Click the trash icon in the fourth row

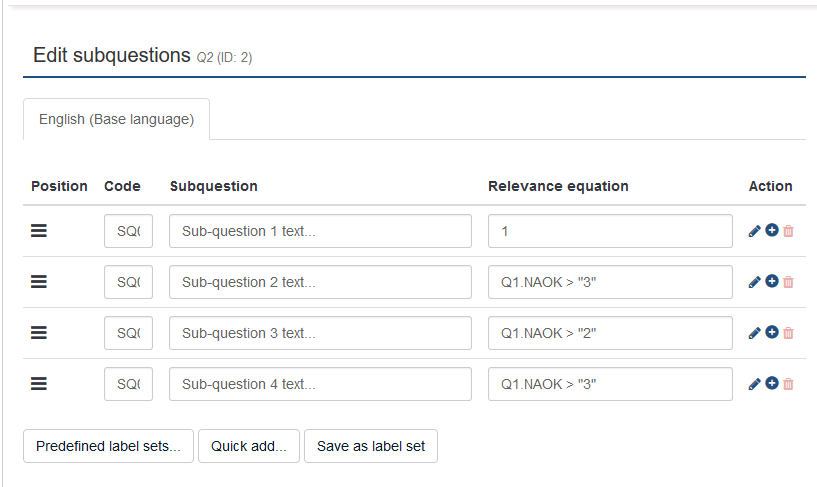[x=788, y=384]
